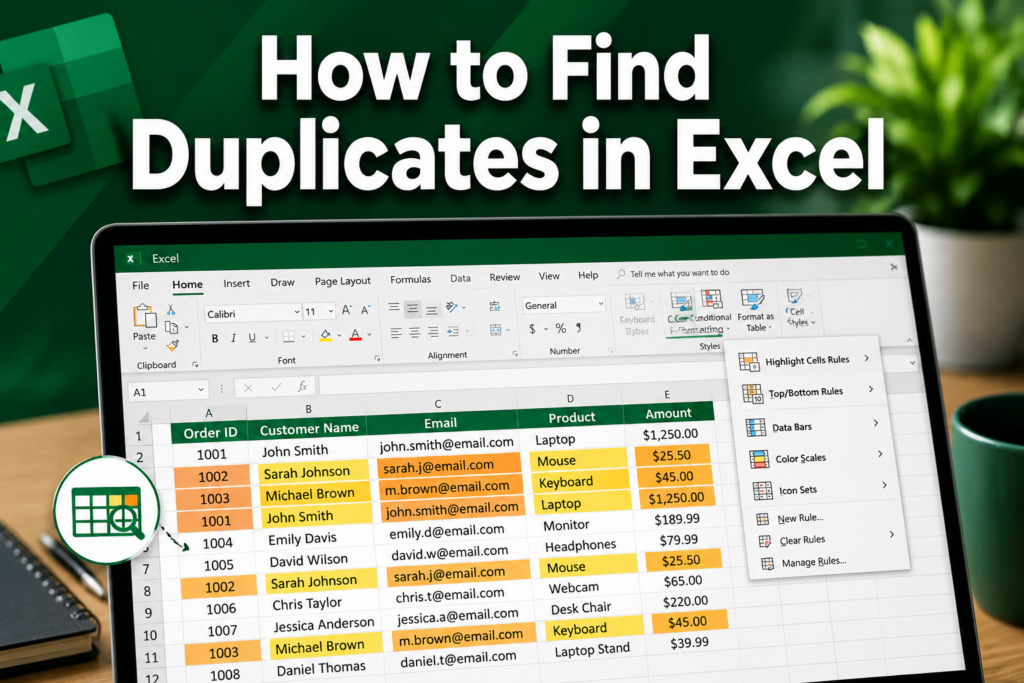Switch to the Data tab
This screenshot has height=683, width=1024.
[460, 278]
